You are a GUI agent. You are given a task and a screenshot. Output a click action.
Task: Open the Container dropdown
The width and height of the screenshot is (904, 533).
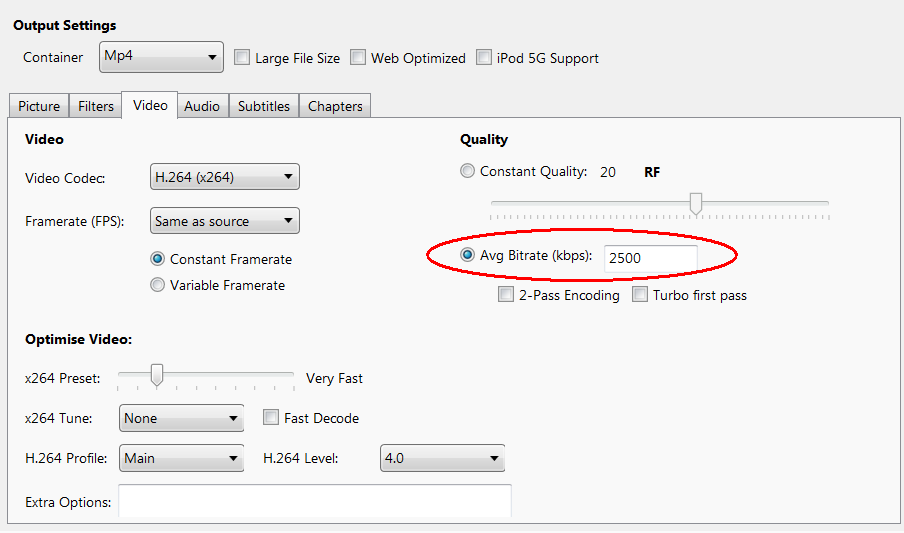(x=162, y=57)
